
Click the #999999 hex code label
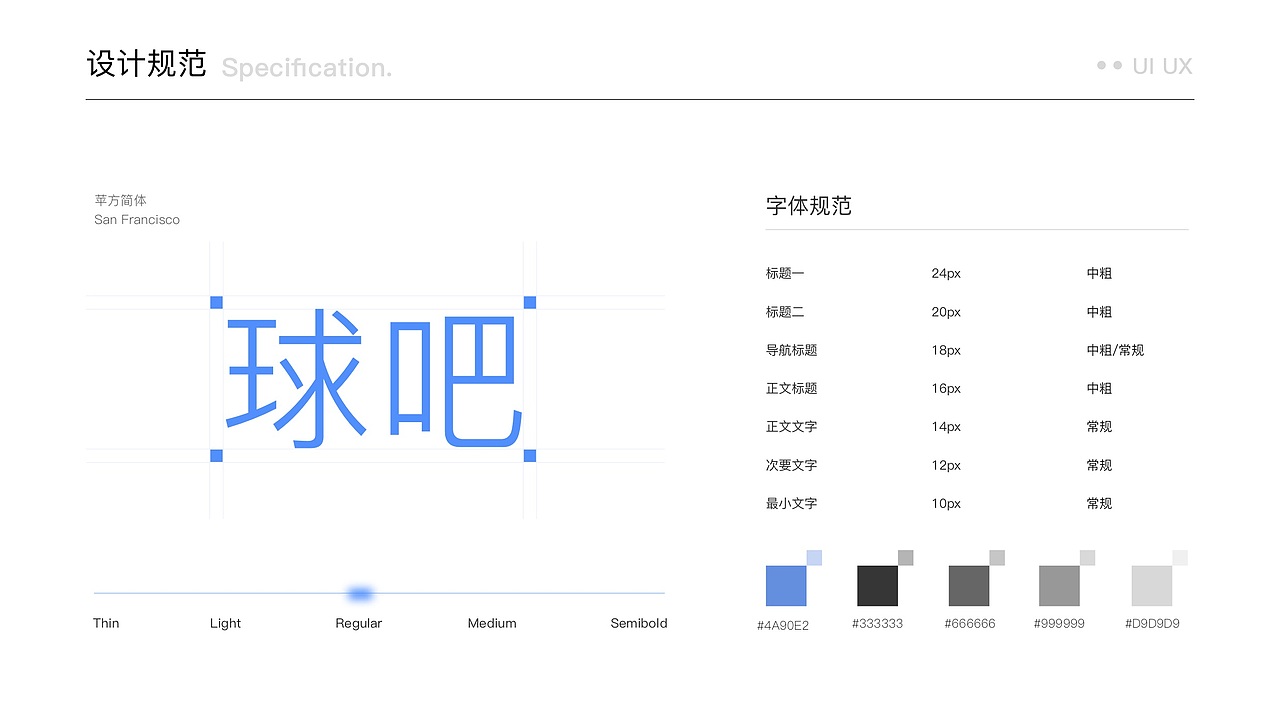(1059, 623)
